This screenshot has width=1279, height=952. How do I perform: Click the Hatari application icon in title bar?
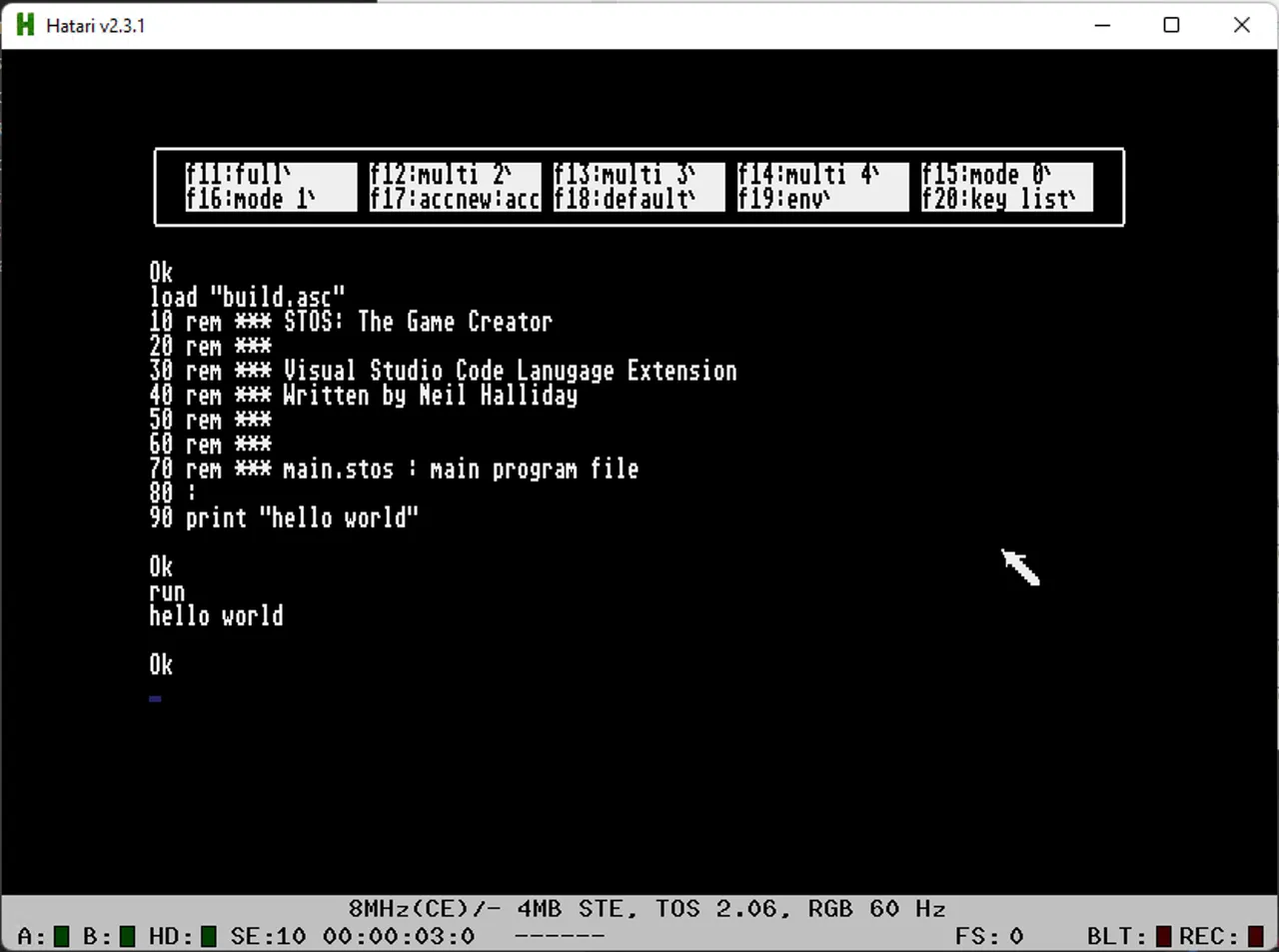coord(25,25)
